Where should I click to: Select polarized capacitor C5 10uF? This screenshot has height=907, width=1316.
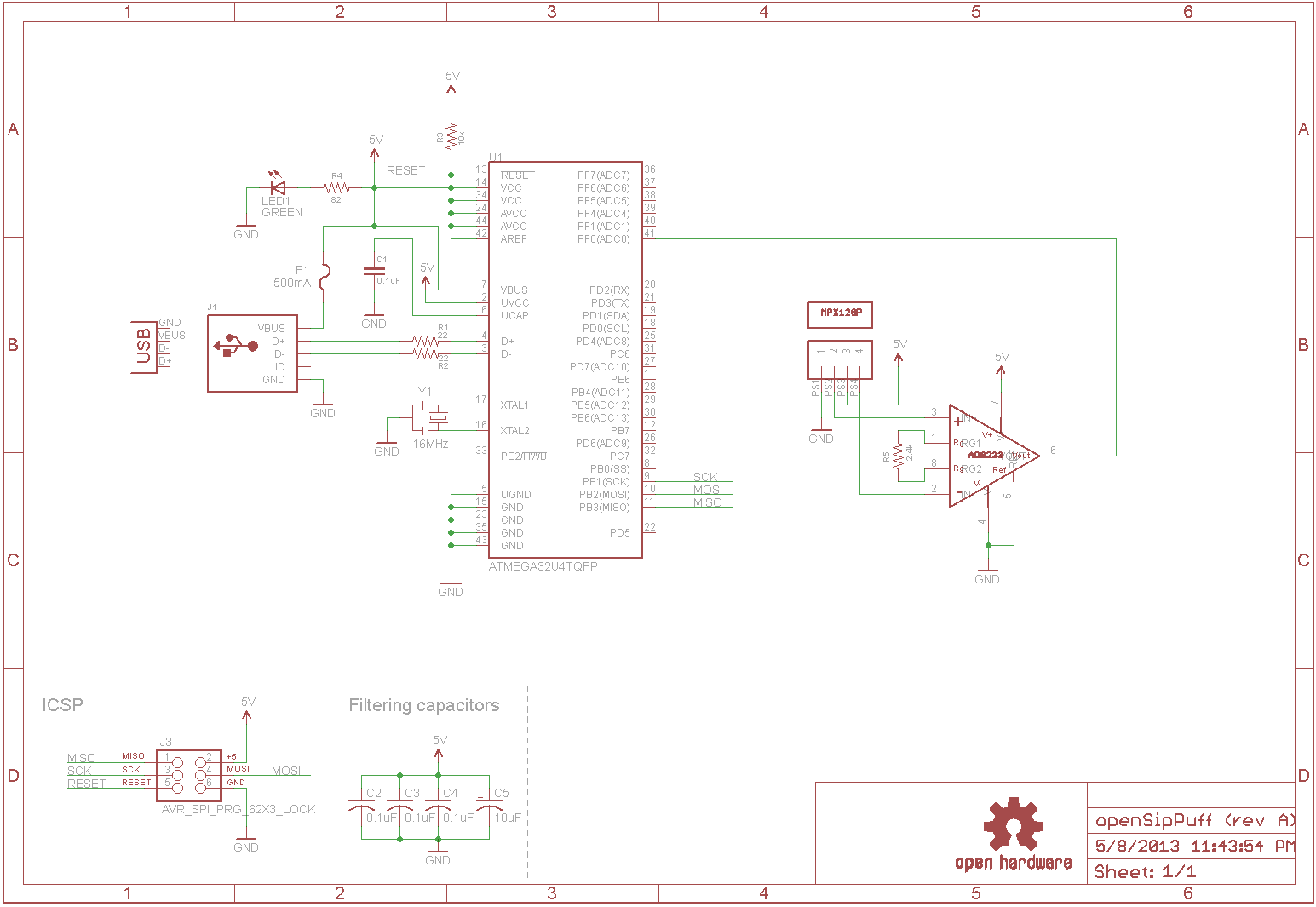489,804
